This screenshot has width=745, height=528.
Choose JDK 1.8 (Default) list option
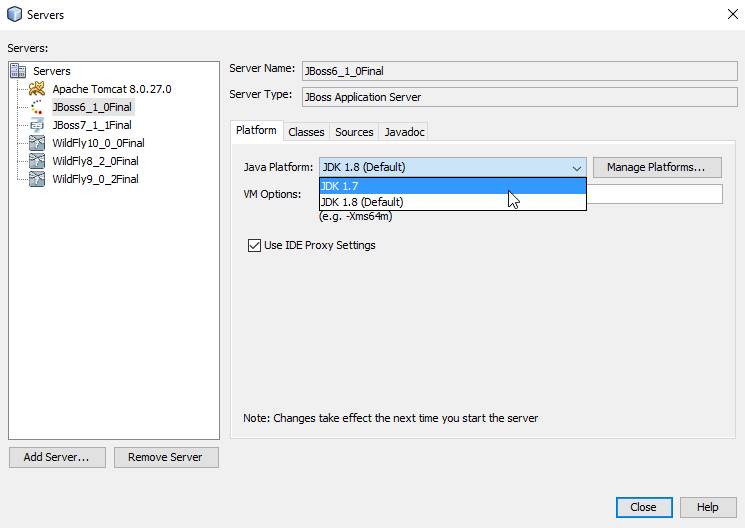pyautogui.click(x=453, y=202)
